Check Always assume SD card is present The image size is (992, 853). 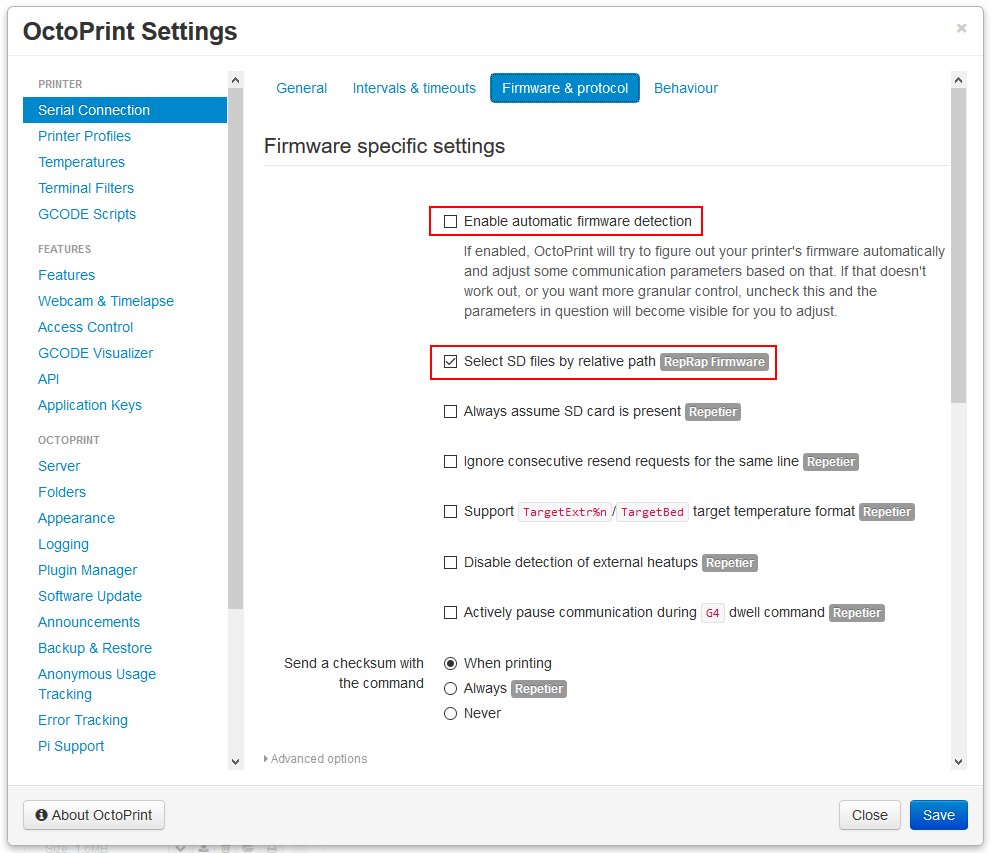point(450,411)
